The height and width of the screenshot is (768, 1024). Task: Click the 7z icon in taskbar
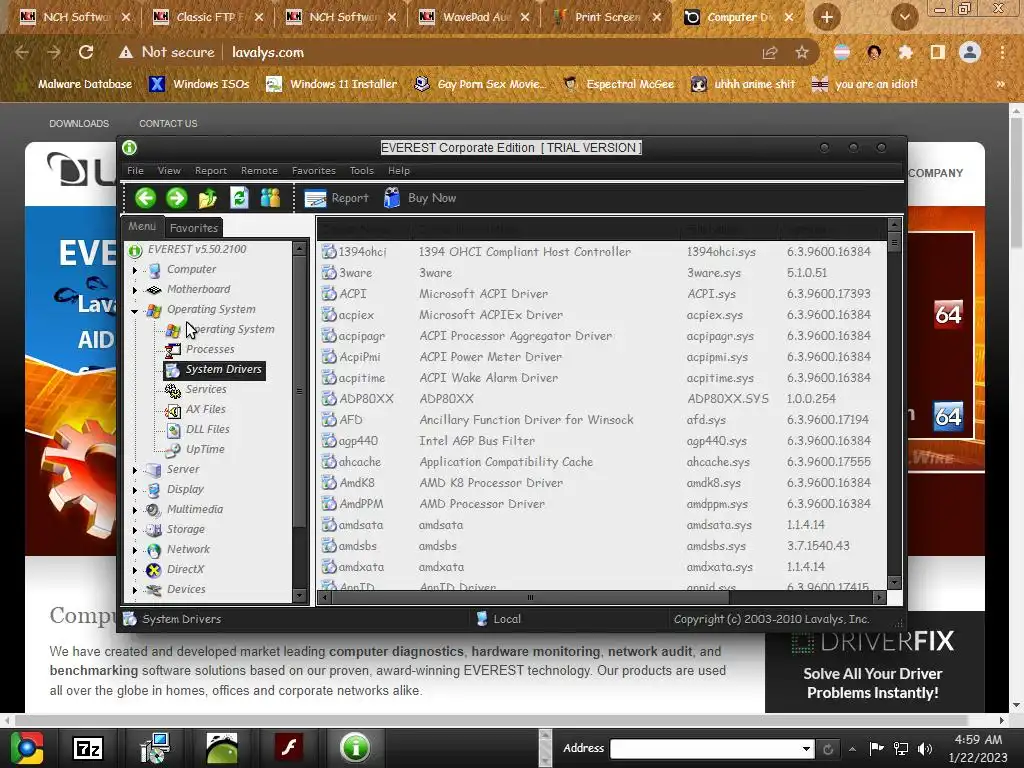88,748
